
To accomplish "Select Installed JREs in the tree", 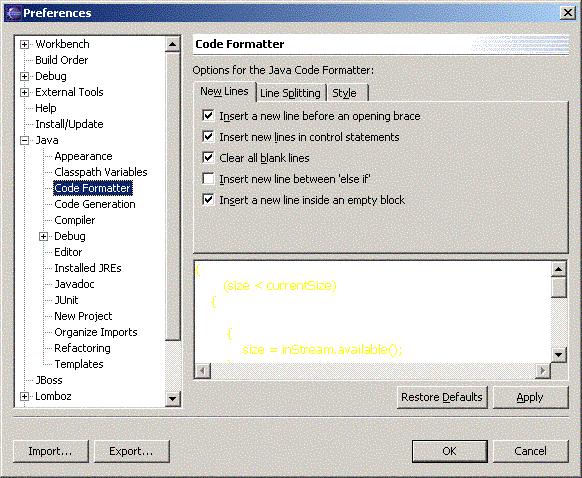I will [88, 268].
